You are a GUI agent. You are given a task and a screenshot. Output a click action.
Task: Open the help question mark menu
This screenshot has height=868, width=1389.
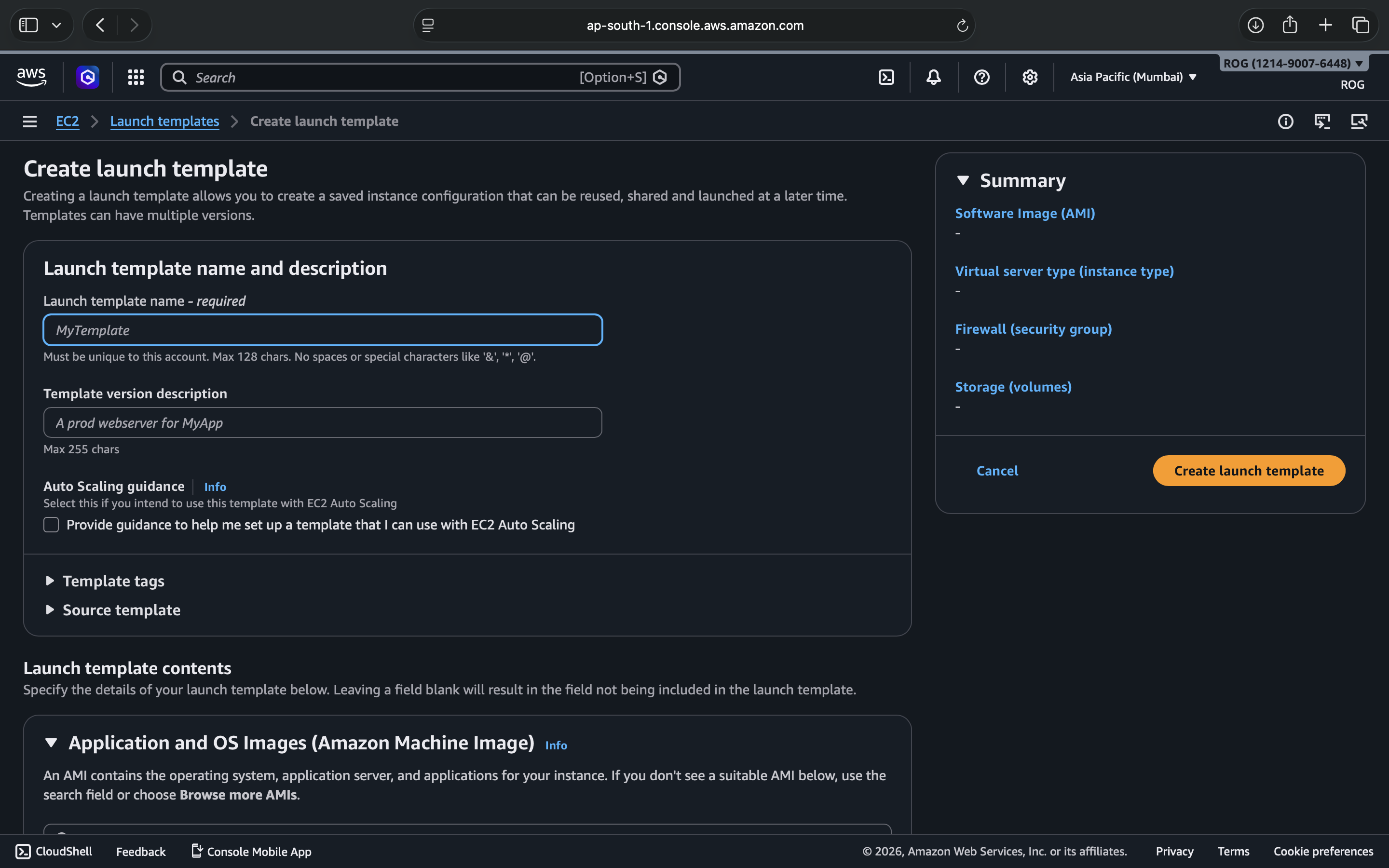point(981,77)
